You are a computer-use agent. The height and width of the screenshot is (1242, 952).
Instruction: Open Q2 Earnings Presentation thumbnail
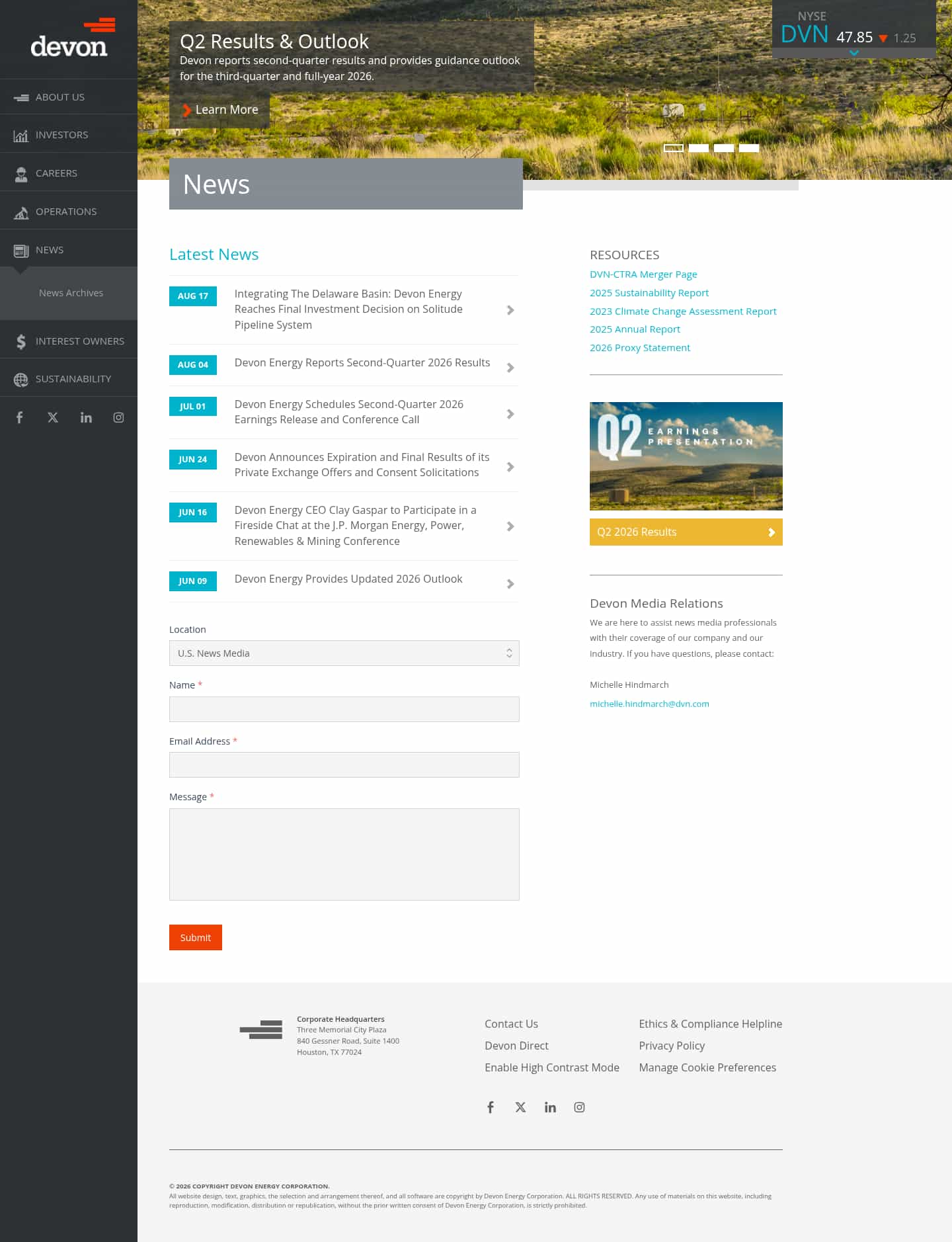[x=686, y=456]
